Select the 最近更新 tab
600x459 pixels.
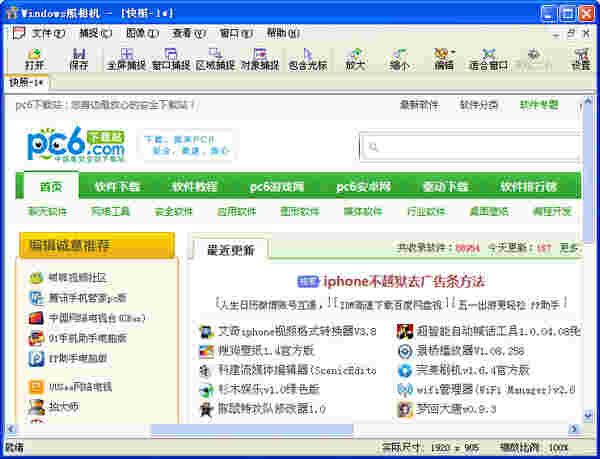click(x=231, y=251)
